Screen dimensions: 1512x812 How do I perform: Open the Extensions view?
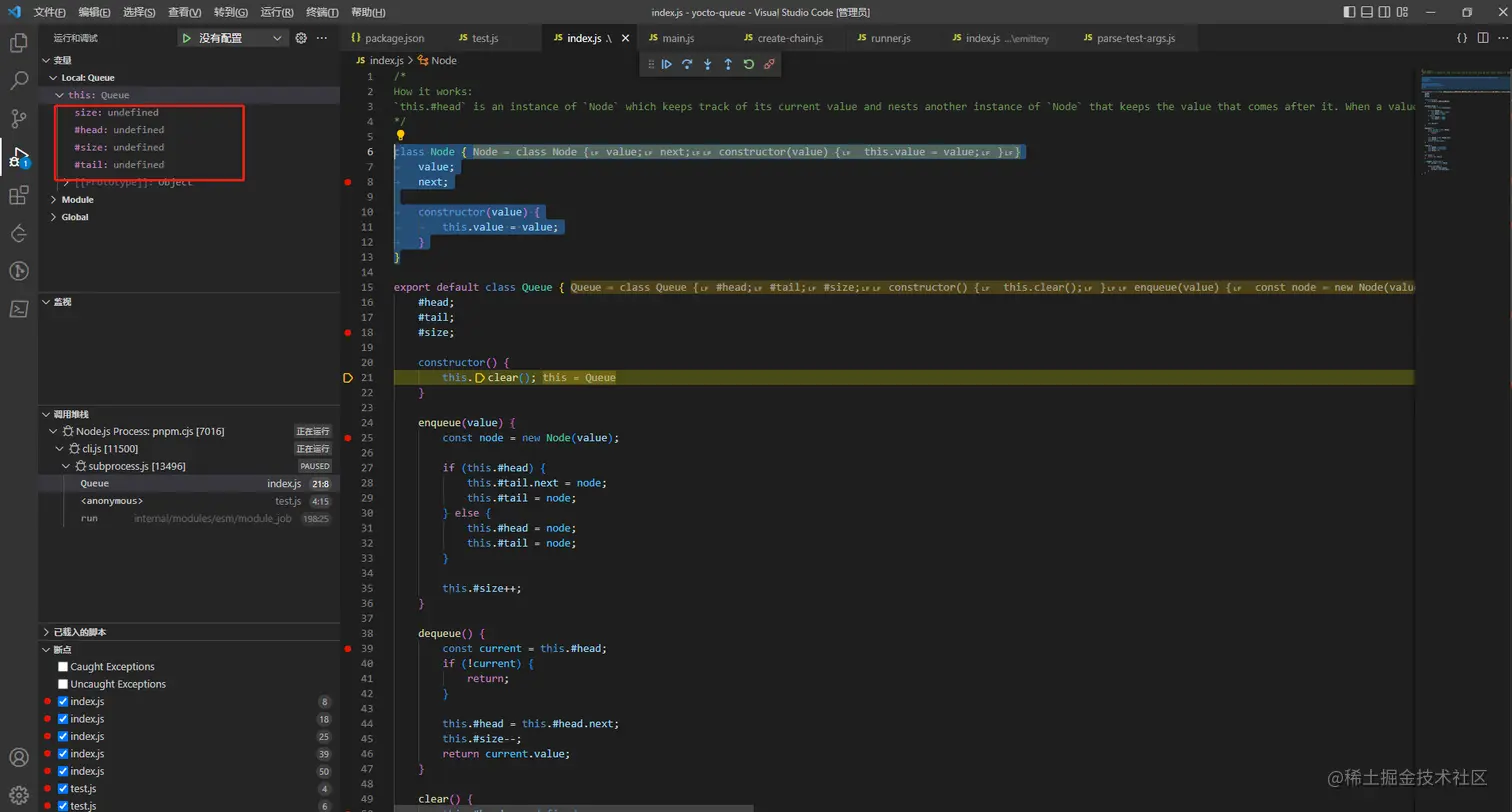point(18,195)
